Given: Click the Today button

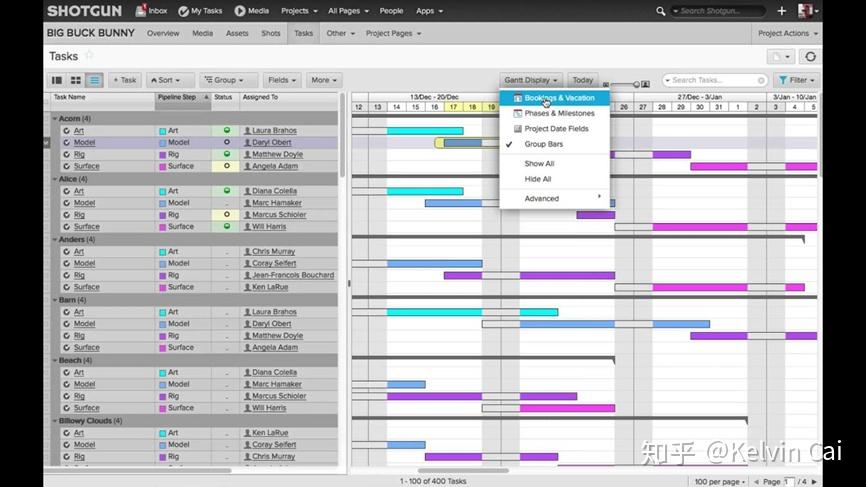Looking at the screenshot, I should [583, 80].
